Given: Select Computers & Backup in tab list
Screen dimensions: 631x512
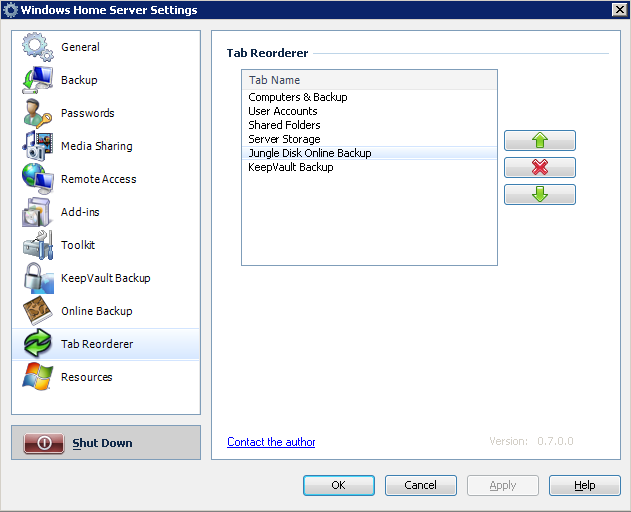Looking at the screenshot, I should pos(369,97).
